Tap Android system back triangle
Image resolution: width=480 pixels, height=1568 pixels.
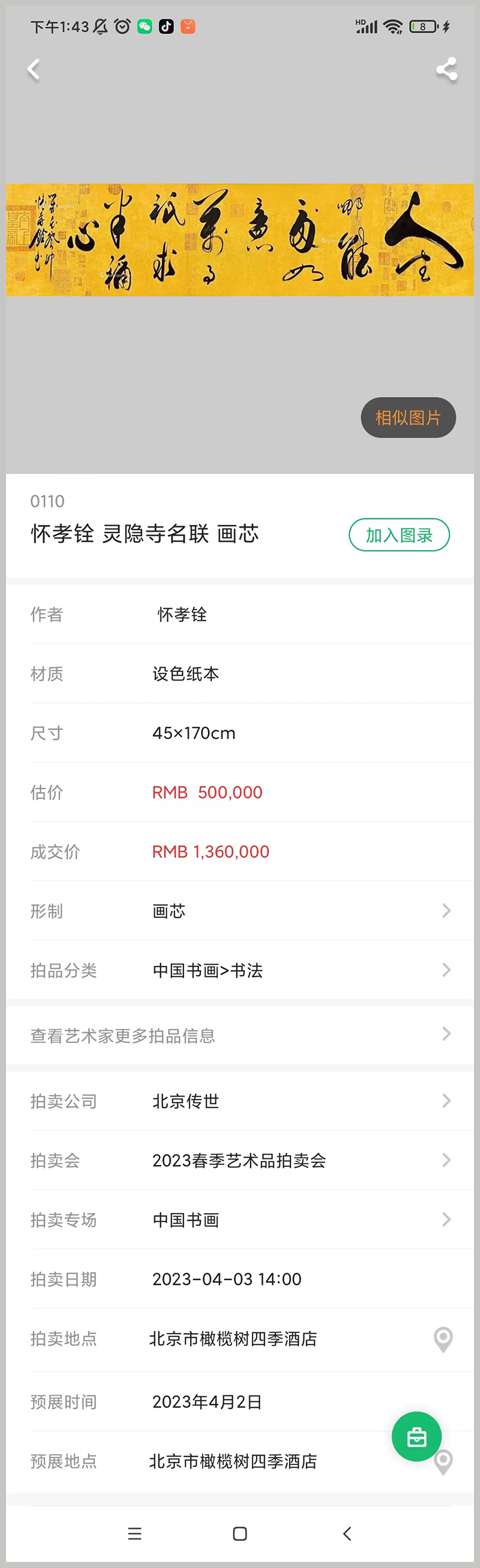[x=347, y=1533]
